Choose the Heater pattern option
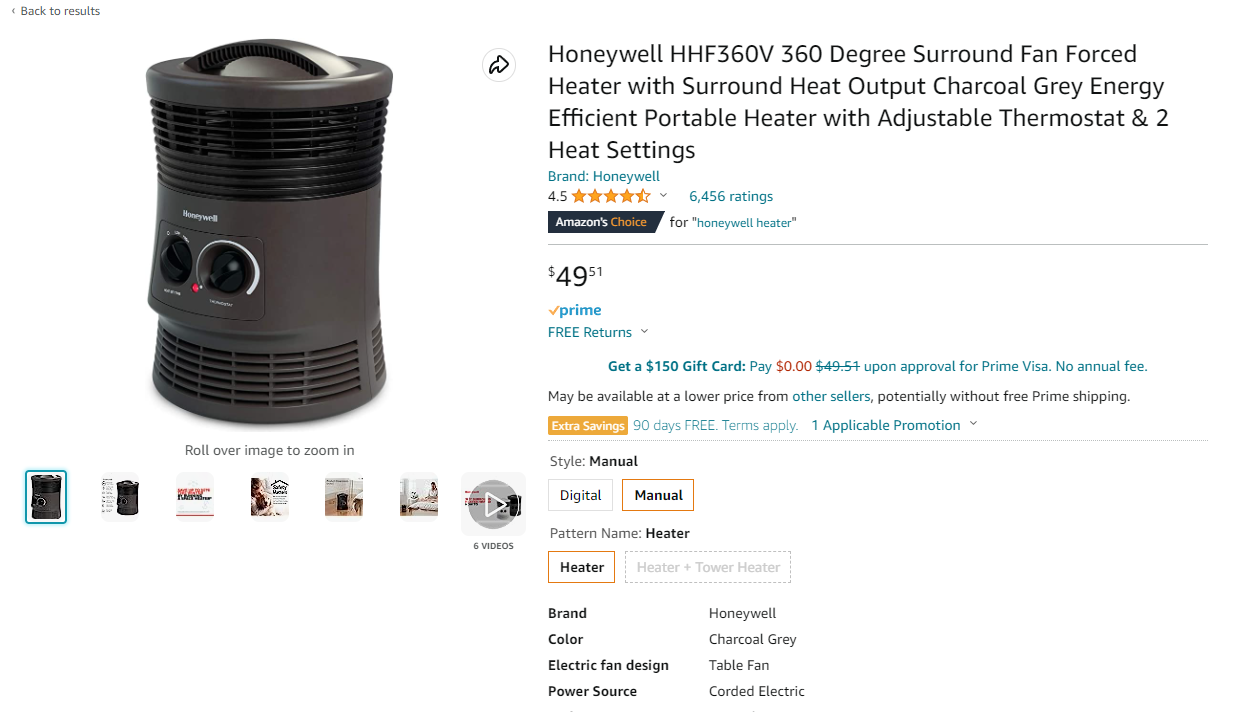 (x=581, y=567)
